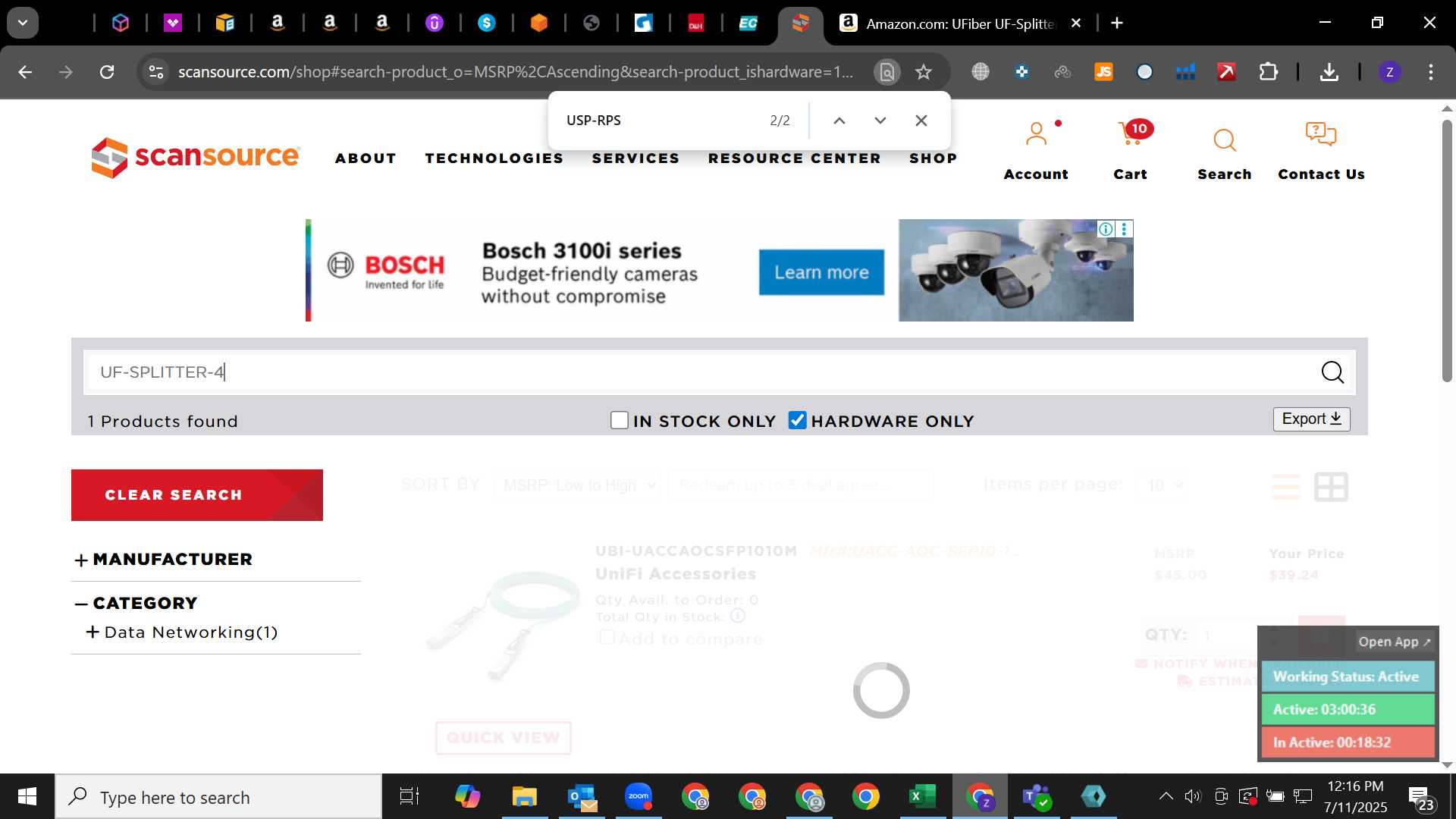1456x819 pixels.
Task: Open the browser Downloads icon
Action: pos(1329,72)
